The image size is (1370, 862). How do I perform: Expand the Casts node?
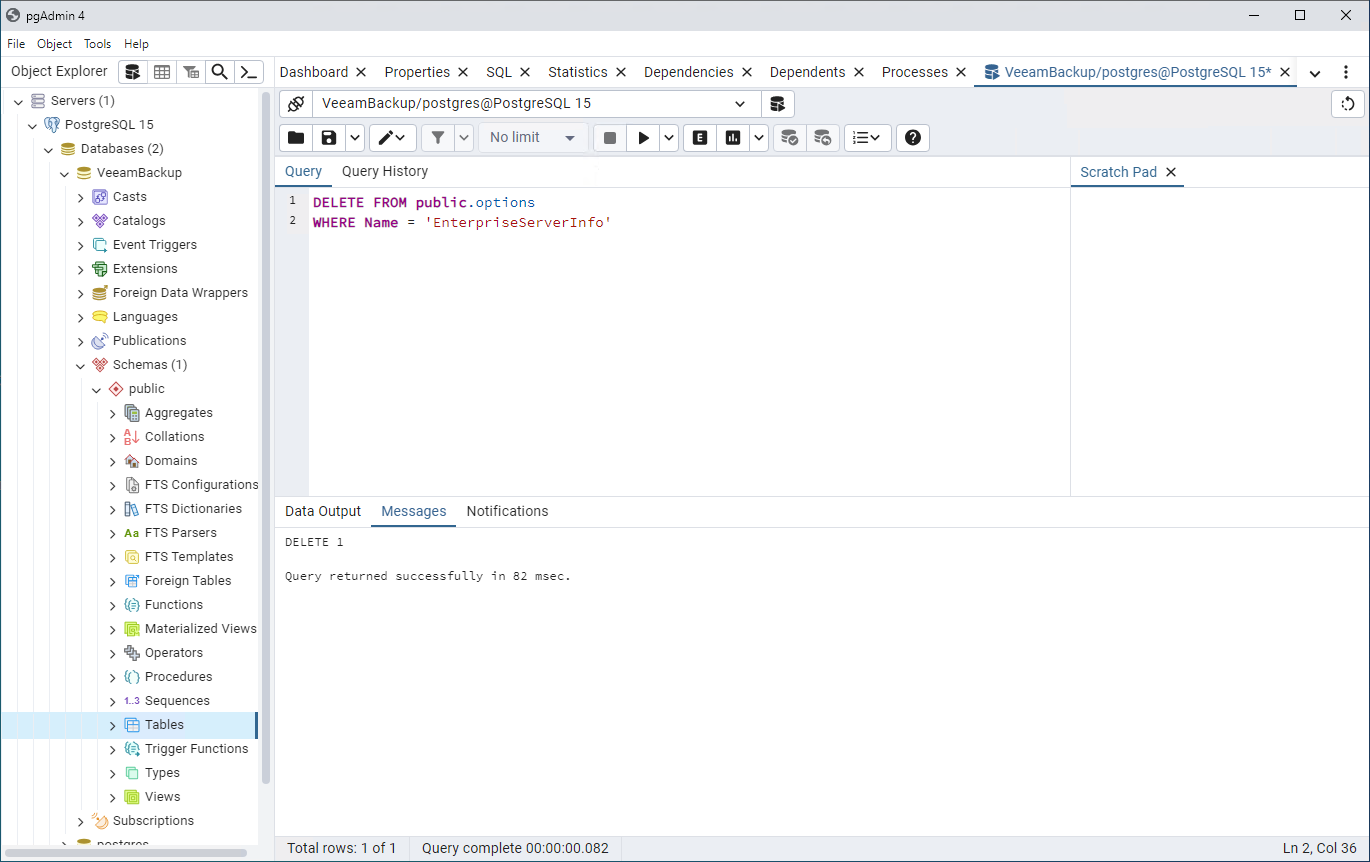(81, 197)
